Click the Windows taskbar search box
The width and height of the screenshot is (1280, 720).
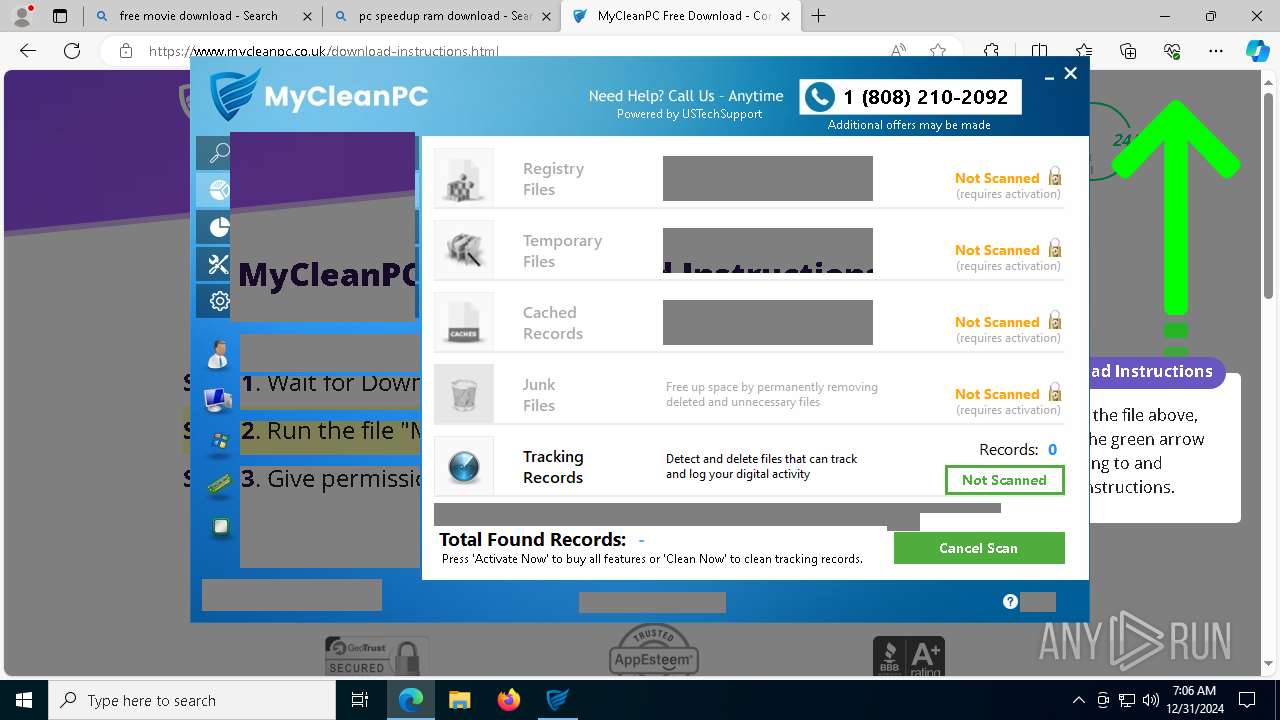pyautogui.click(x=192, y=700)
